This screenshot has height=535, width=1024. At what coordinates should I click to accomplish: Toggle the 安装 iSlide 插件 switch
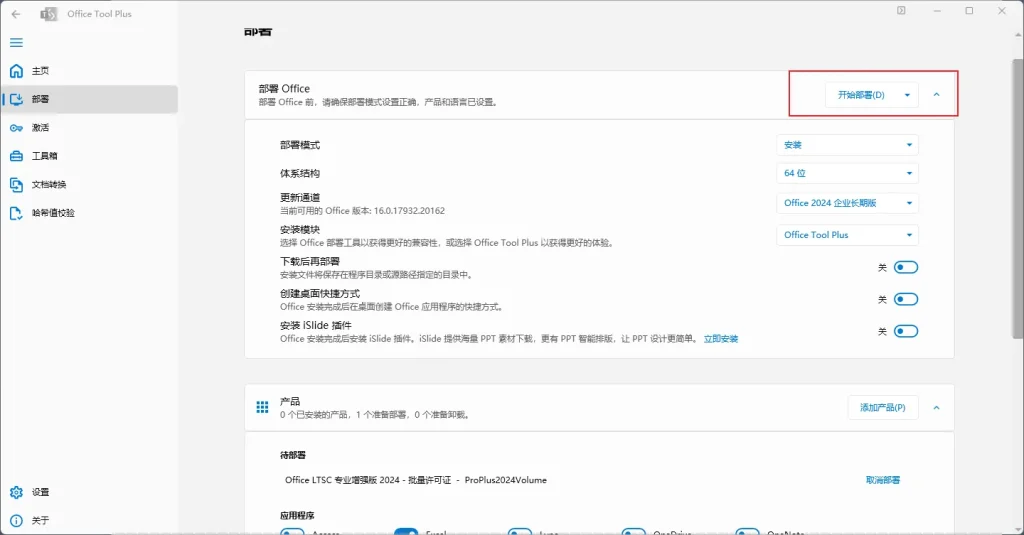906,331
